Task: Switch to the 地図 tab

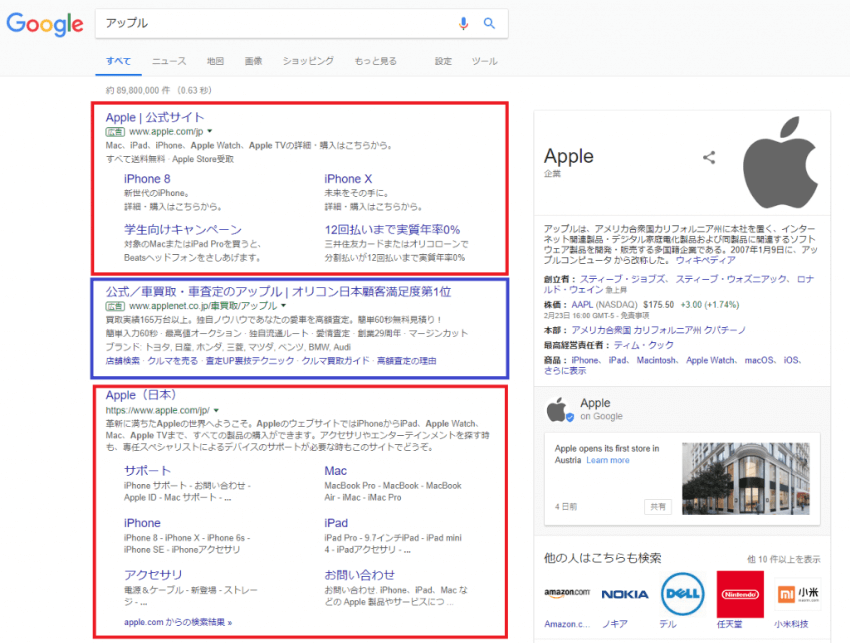Action: [x=215, y=61]
